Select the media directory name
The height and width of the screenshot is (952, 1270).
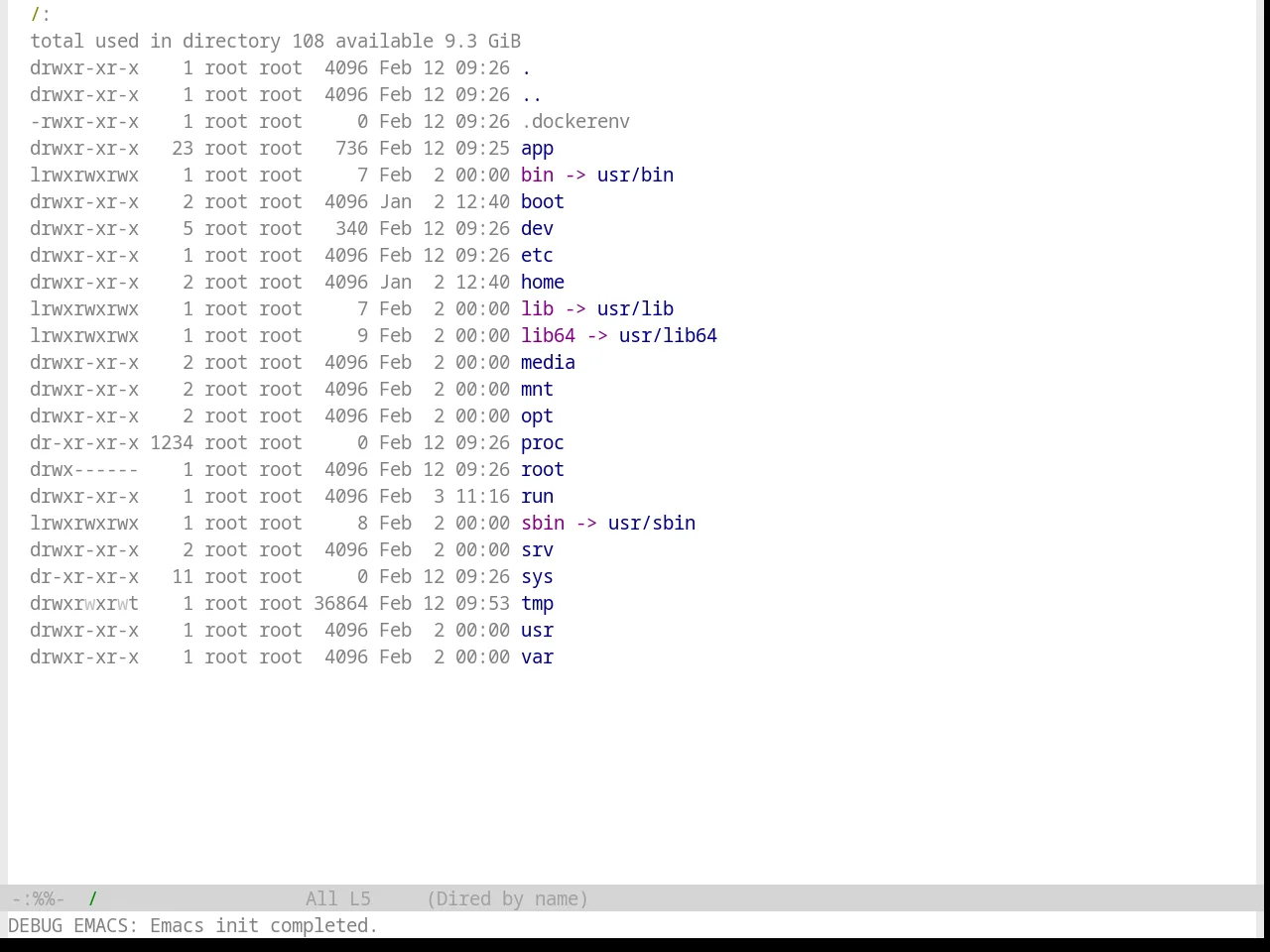[548, 363]
